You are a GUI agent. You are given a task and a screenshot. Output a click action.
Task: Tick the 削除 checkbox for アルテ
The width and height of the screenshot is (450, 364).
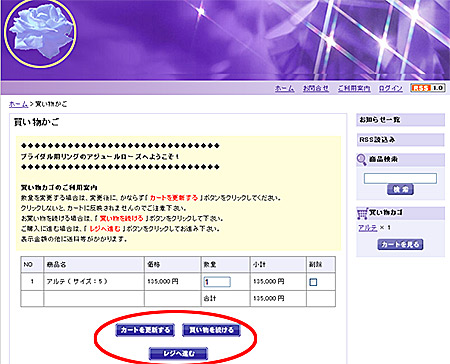[x=313, y=282]
